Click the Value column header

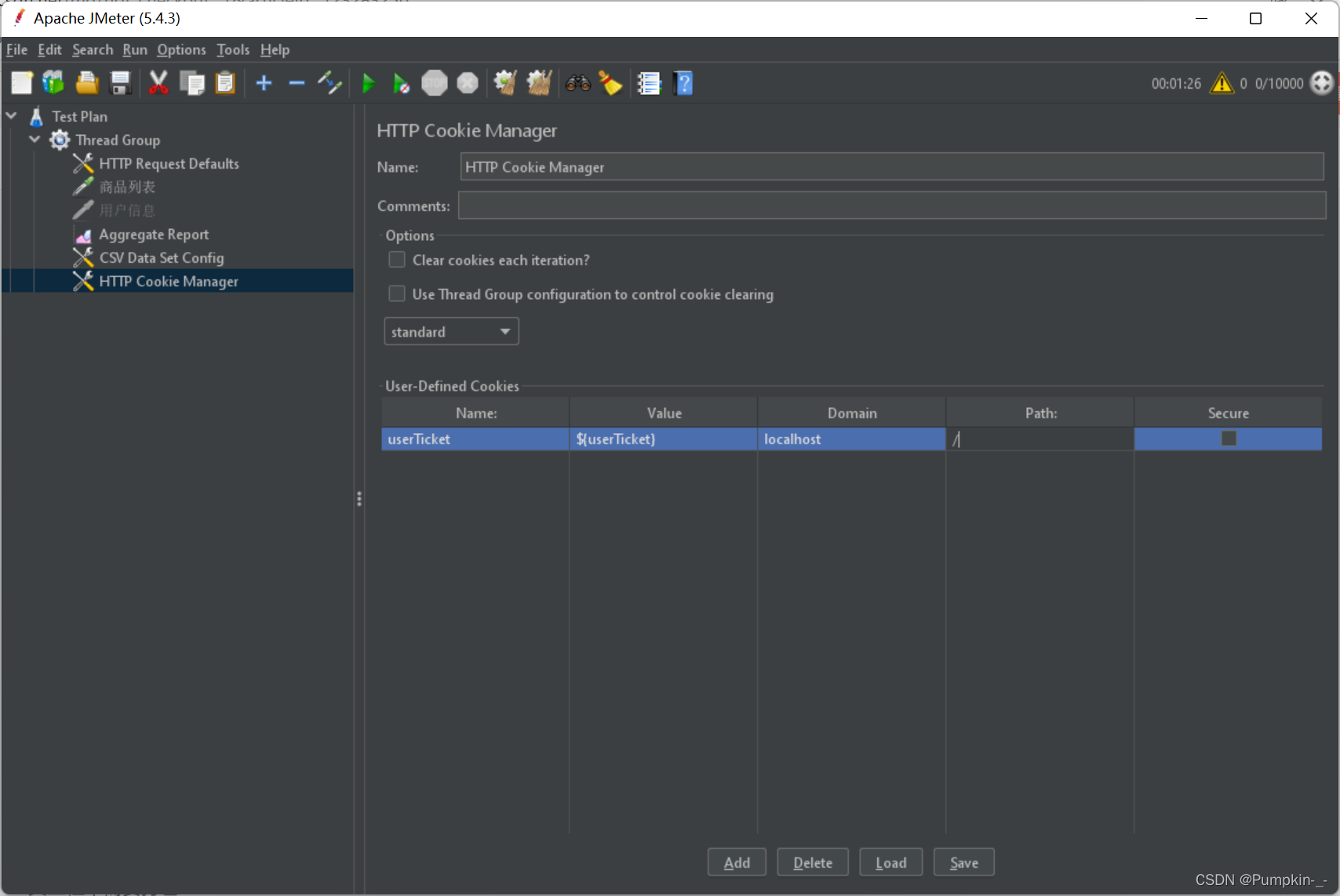[664, 413]
